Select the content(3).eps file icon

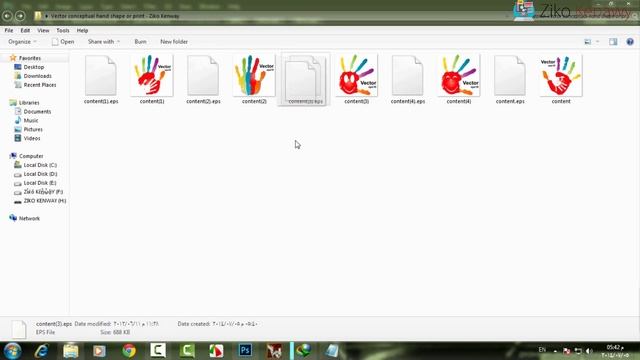[304, 78]
